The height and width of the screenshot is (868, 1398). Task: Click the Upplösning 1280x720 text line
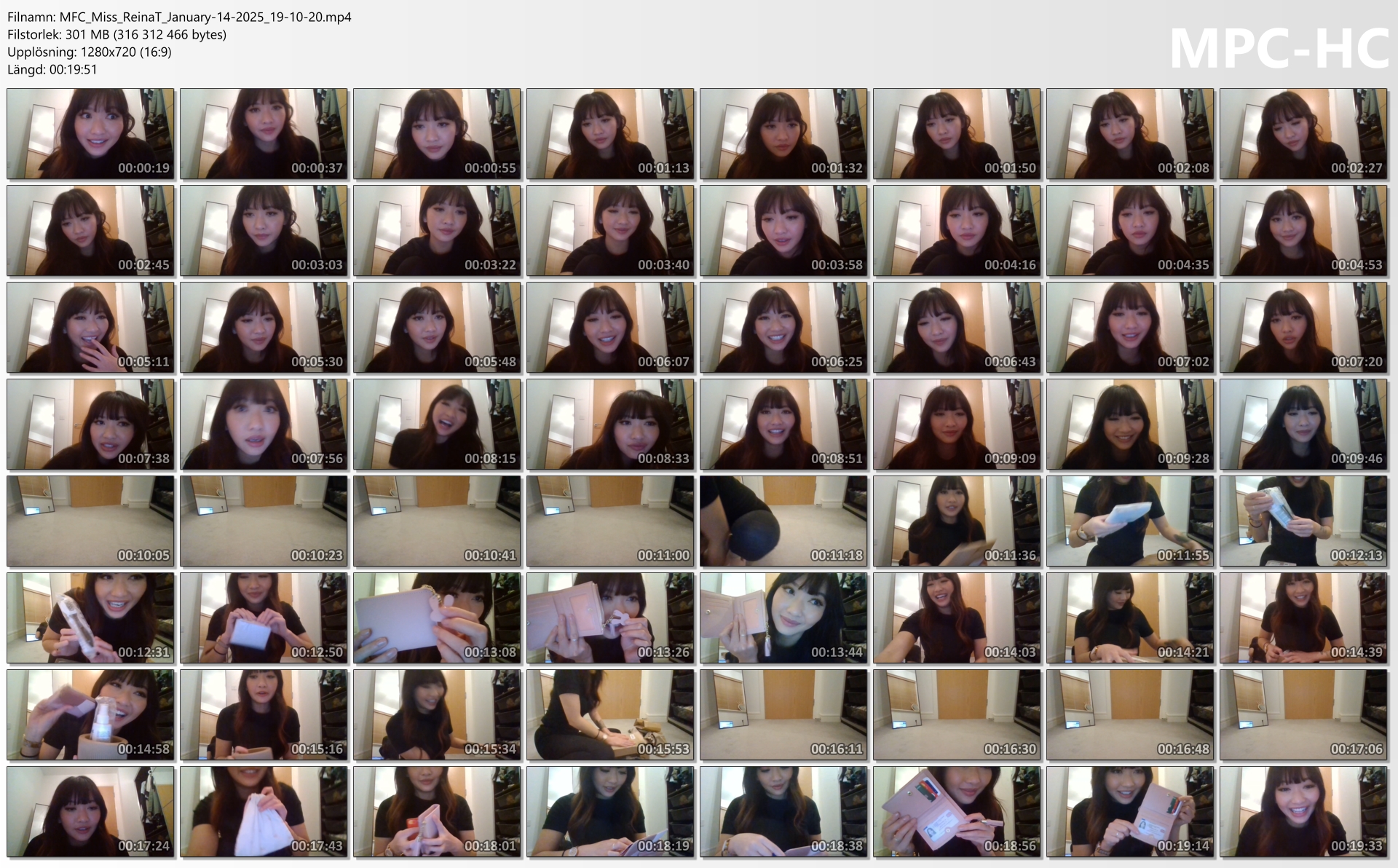click(89, 52)
